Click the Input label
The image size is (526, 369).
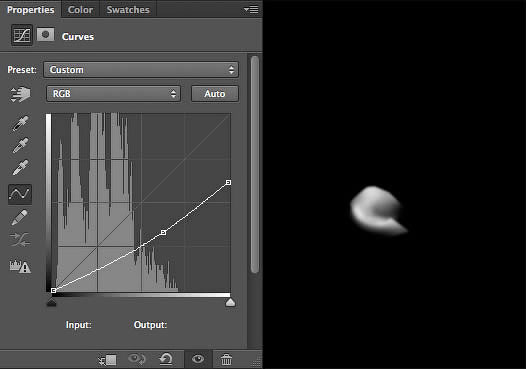[78, 325]
